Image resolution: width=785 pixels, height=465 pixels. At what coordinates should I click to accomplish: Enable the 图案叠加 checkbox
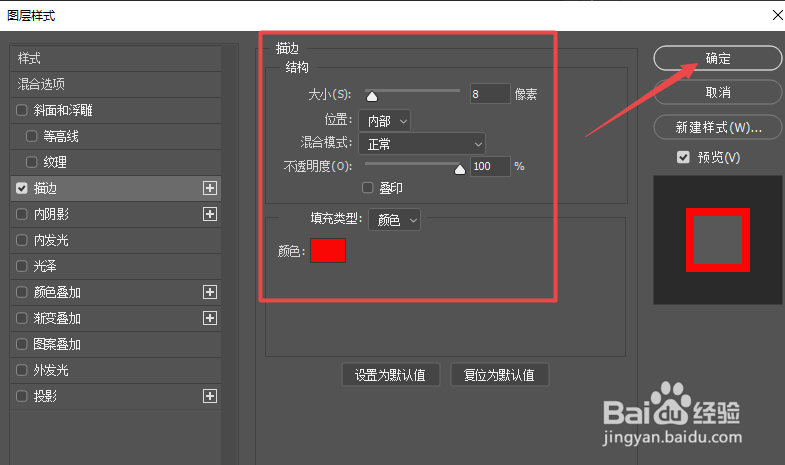click(22, 344)
